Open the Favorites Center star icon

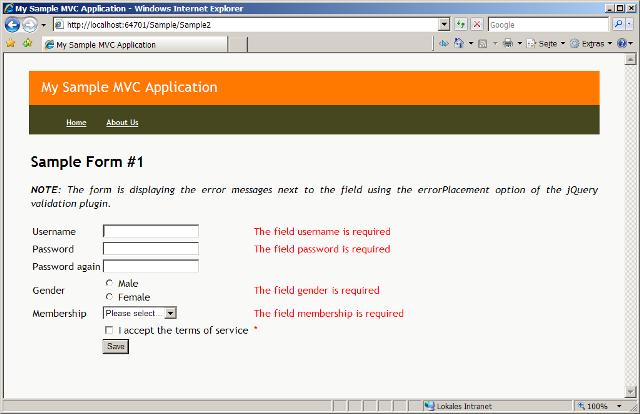point(10,44)
